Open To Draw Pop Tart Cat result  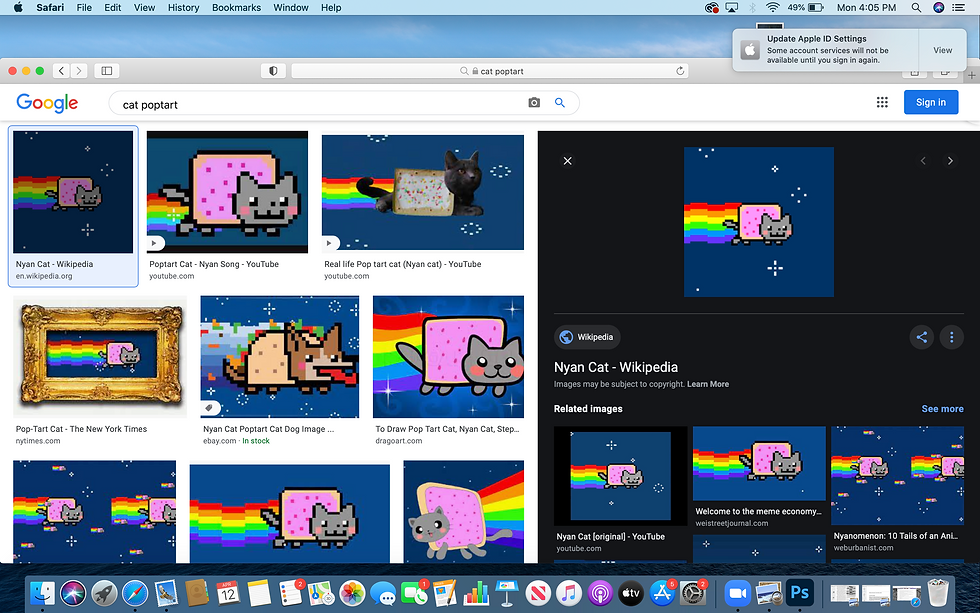tap(448, 356)
